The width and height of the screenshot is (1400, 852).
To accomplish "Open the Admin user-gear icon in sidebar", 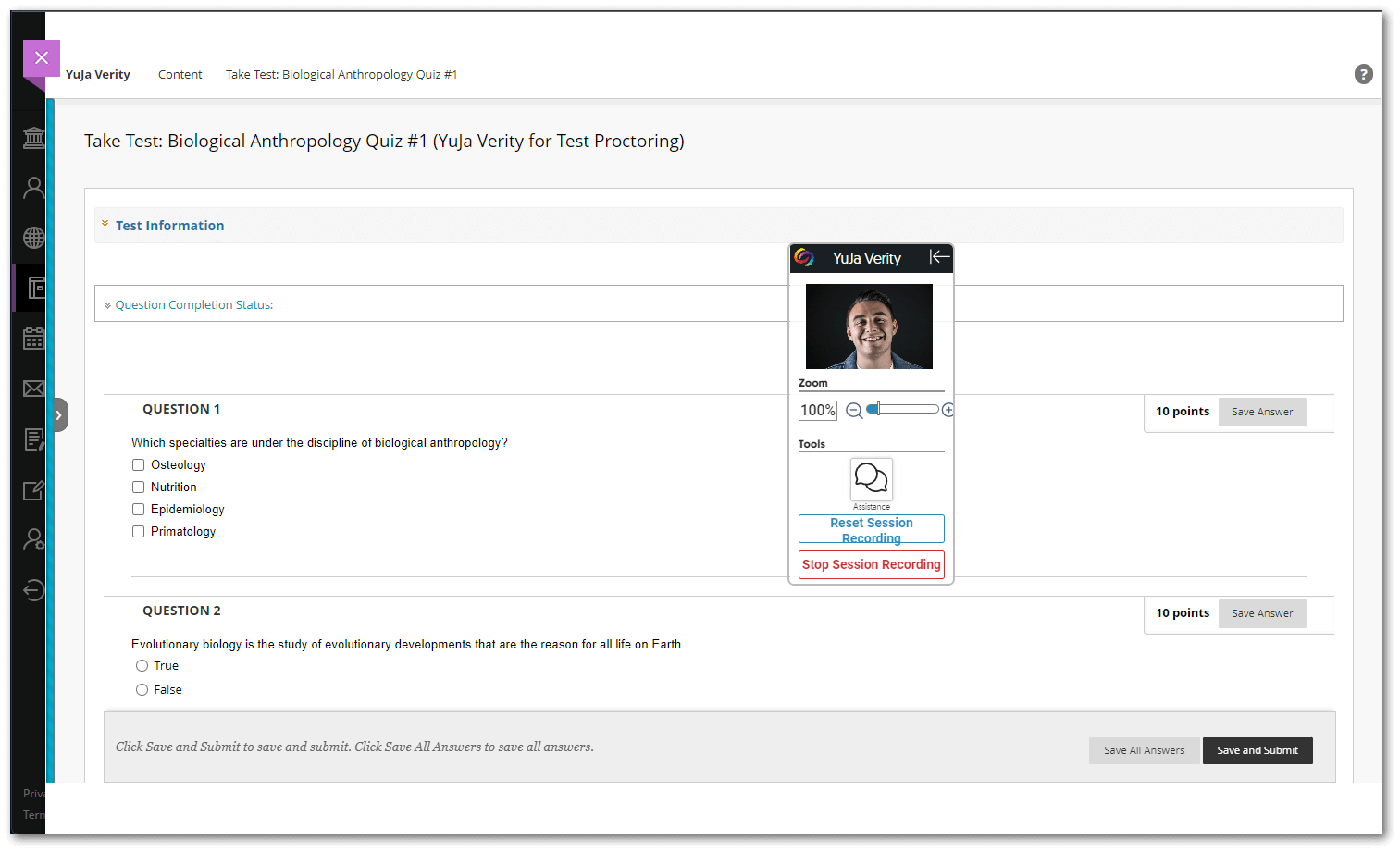I will (x=34, y=539).
